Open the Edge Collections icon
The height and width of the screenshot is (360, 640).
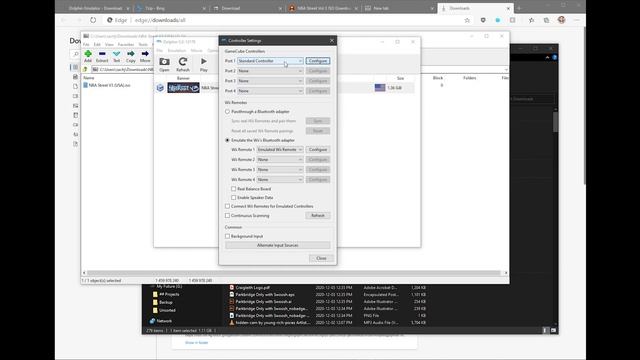pyautogui.click(x=547, y=20)
